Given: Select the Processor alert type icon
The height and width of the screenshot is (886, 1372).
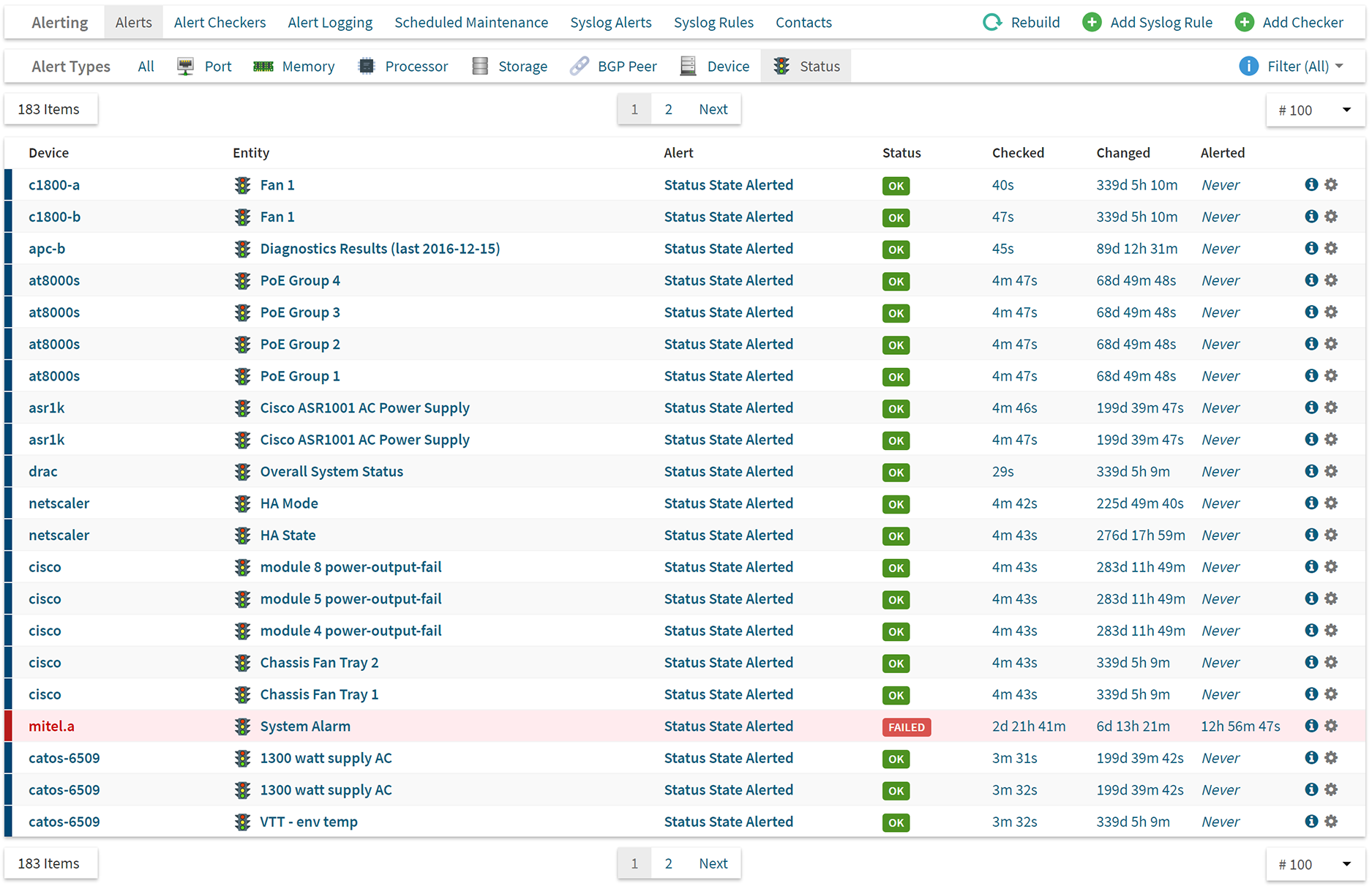Looking at the screenshot, I should [366, 67].
